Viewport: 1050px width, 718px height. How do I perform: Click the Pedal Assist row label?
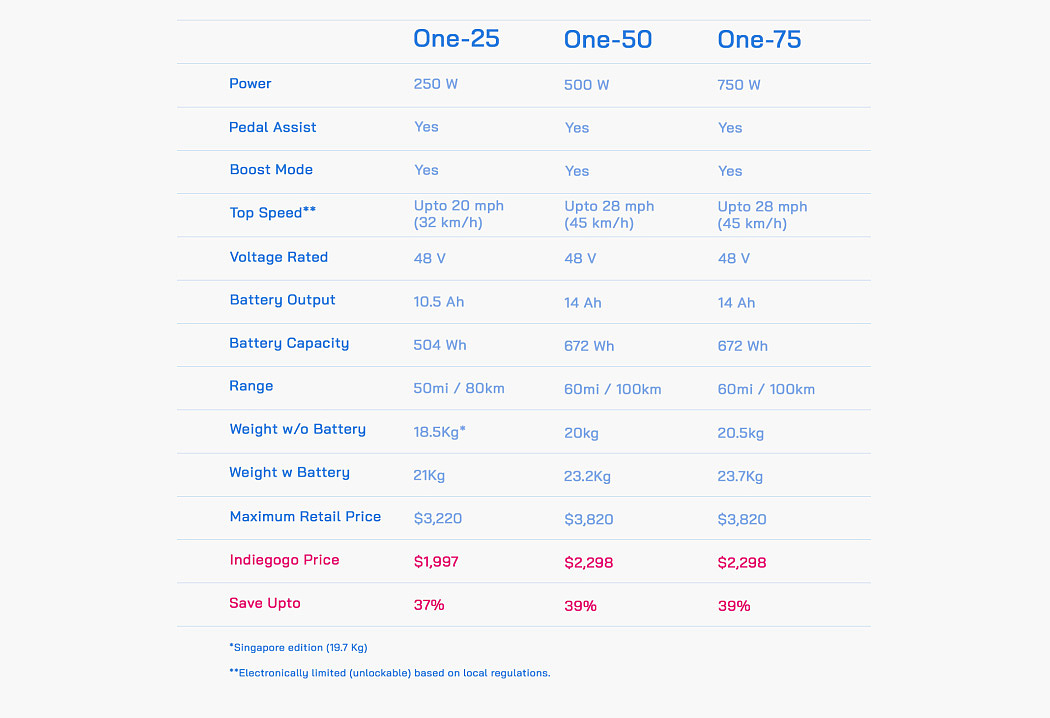(272, 127)
